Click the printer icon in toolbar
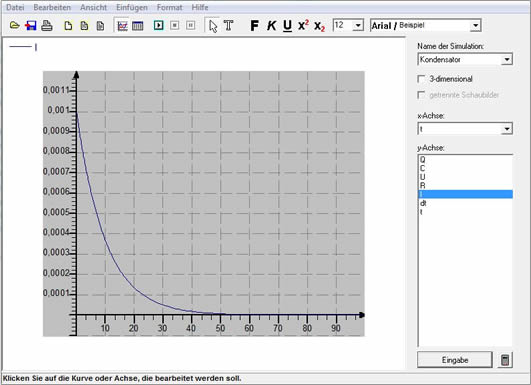The height and width of the screenshot is (385, 531). [47, 26]
